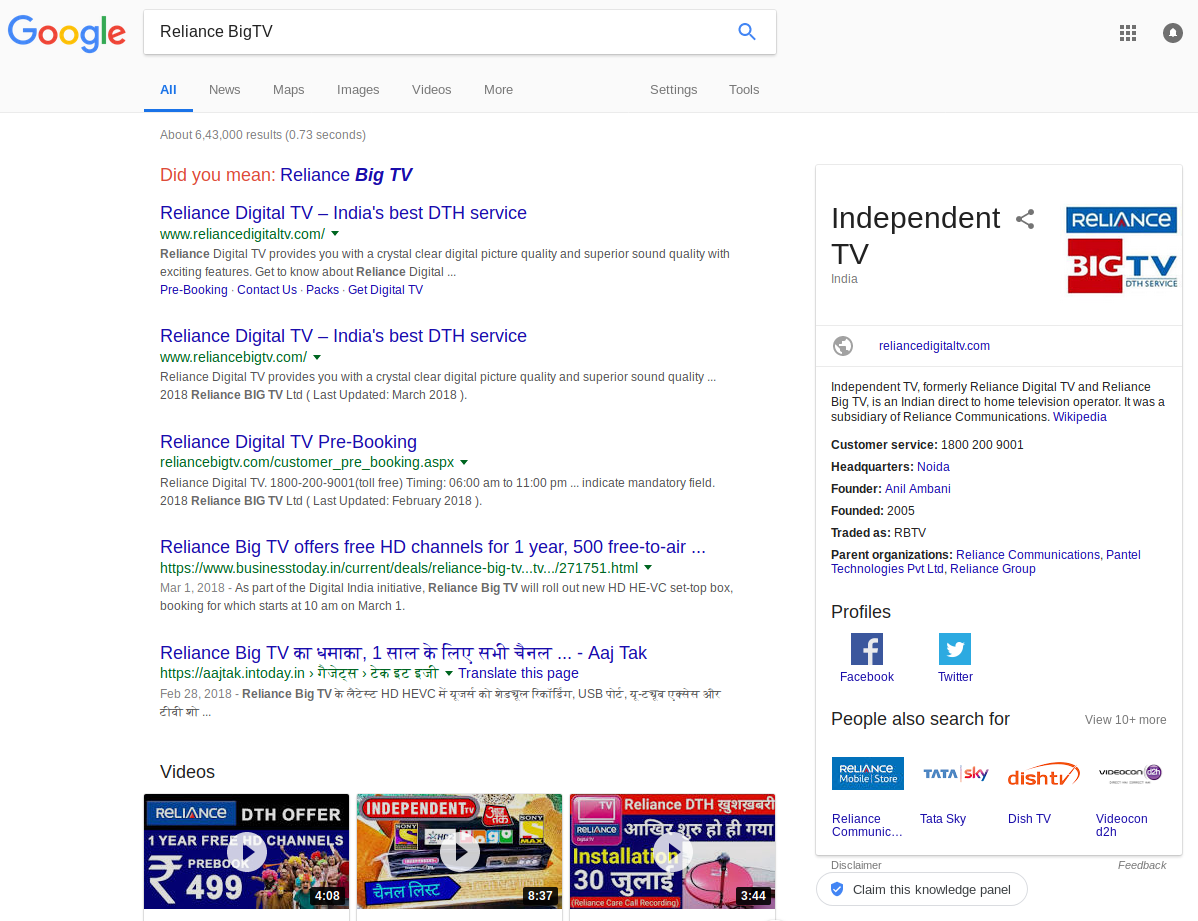The height and width of the screenshot is (921, 1198).
Task: Open the Wikipedia link in the description
Action: [x=1080, y=417]
